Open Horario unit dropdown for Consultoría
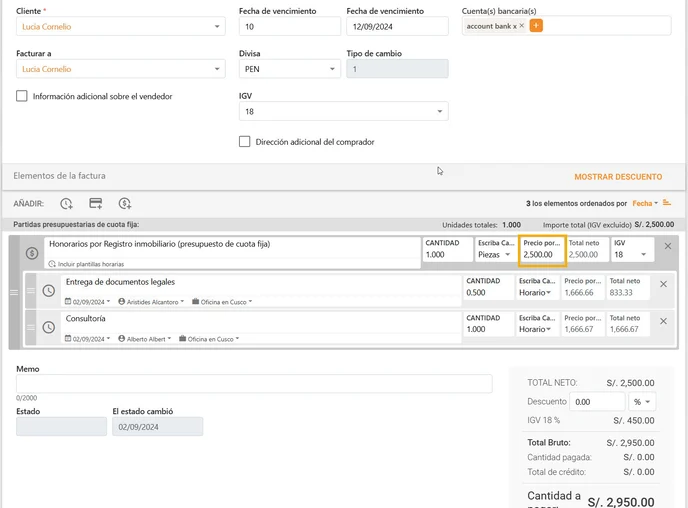688x508 pixels. (535, 329)
